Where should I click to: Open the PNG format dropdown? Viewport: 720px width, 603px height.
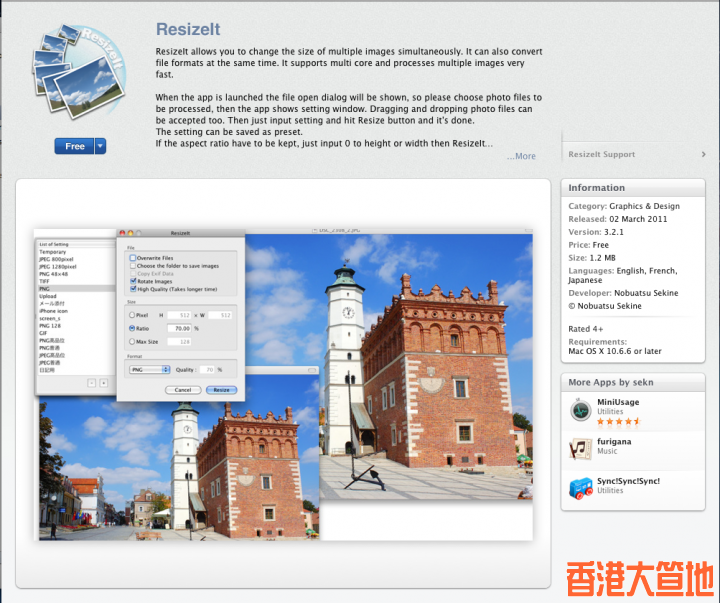150,370
